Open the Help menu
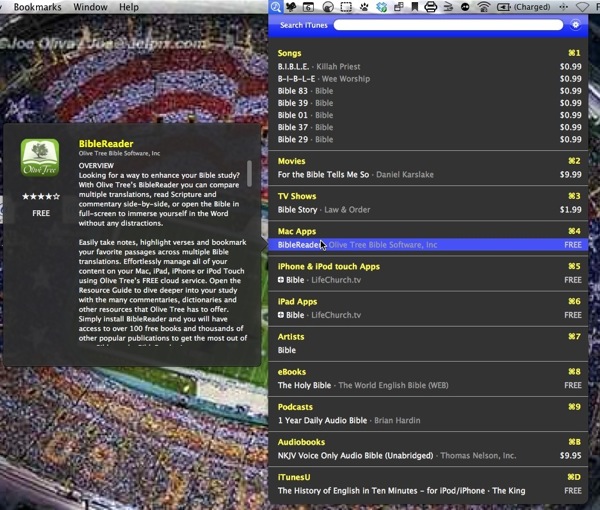The width and height of the screenshot is (600, 510). coord(129,7)
